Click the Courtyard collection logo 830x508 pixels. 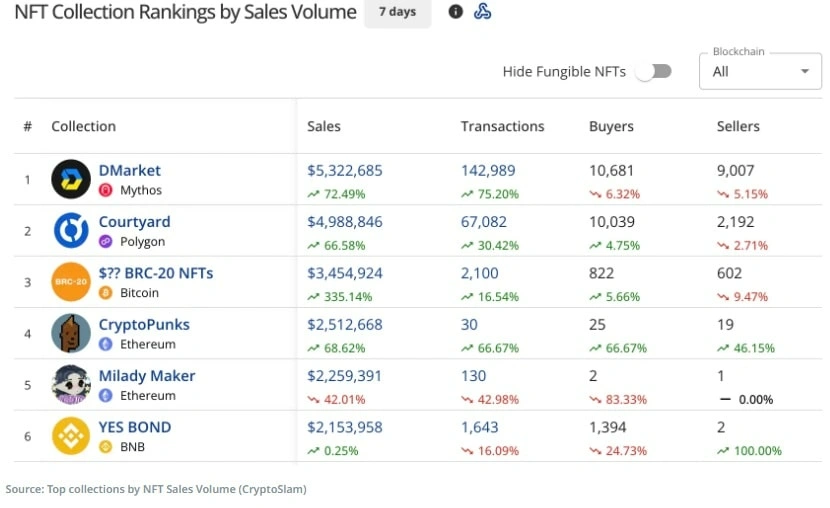pos(71,231)
